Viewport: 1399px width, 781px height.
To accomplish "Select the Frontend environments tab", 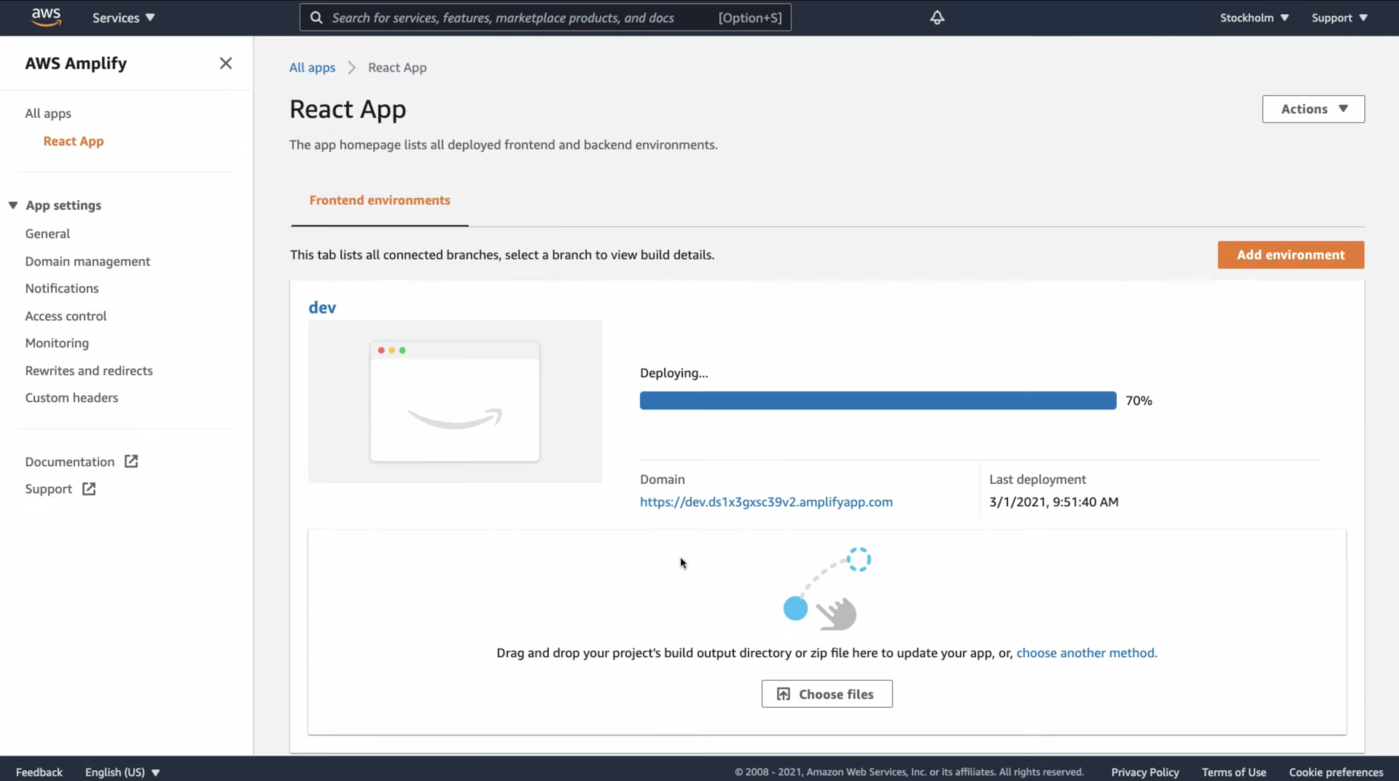I will [x=379, y=200].
